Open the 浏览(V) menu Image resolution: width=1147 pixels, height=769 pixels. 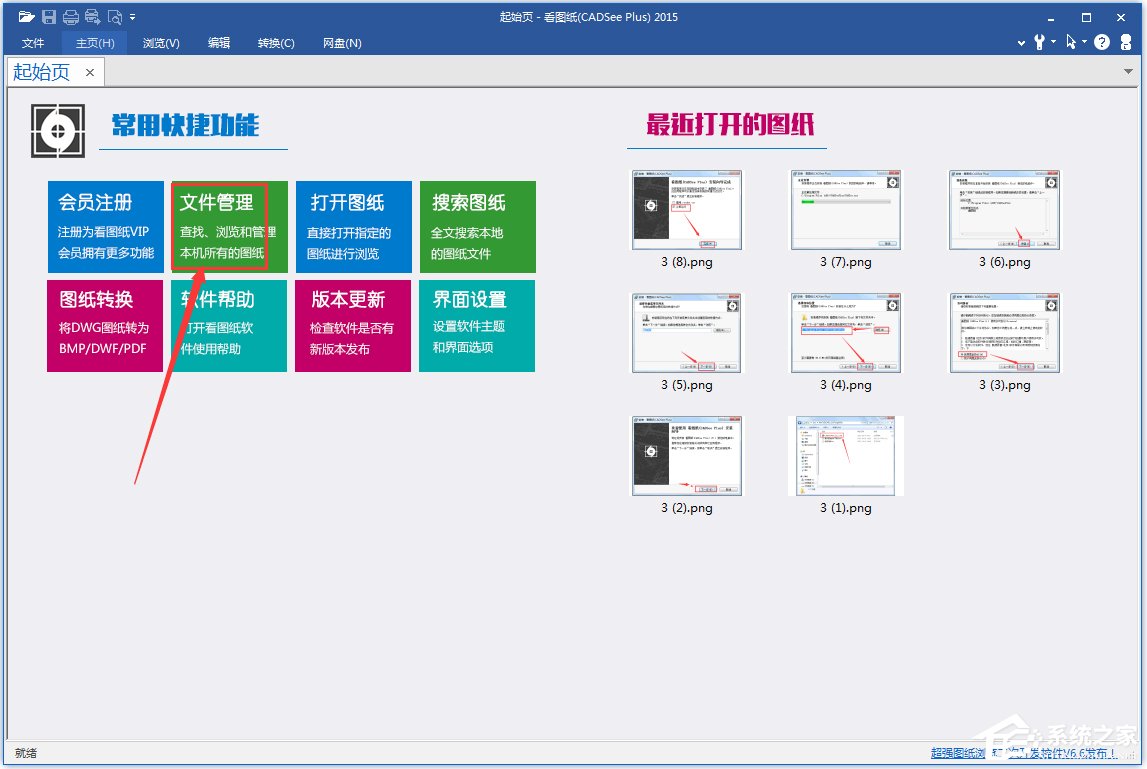[160, 43]
